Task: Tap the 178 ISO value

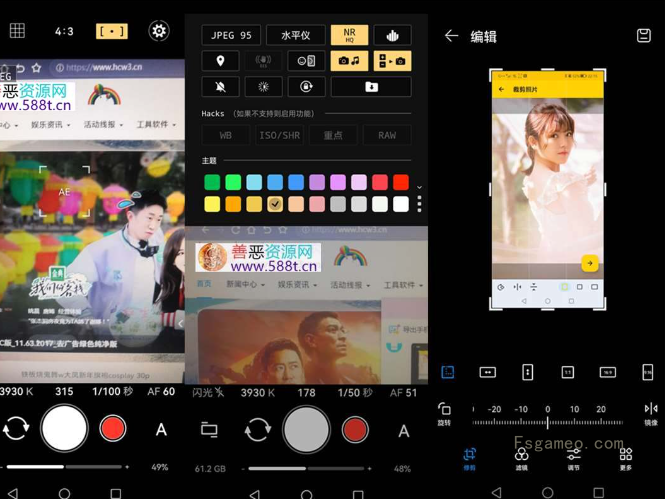Action: (x=306, y=393)
